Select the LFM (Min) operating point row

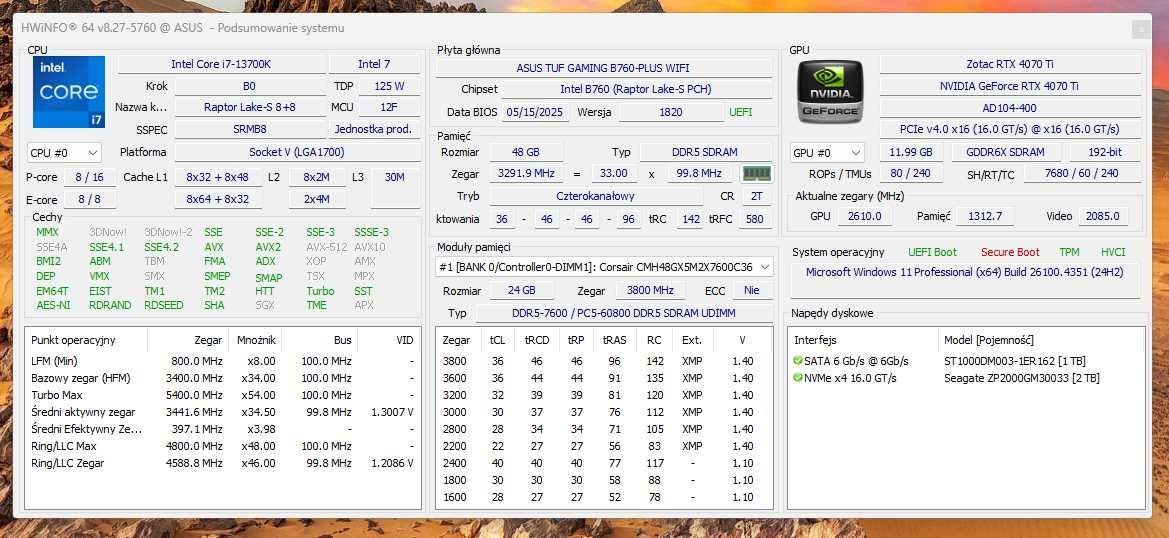click(x=222, y=361)
